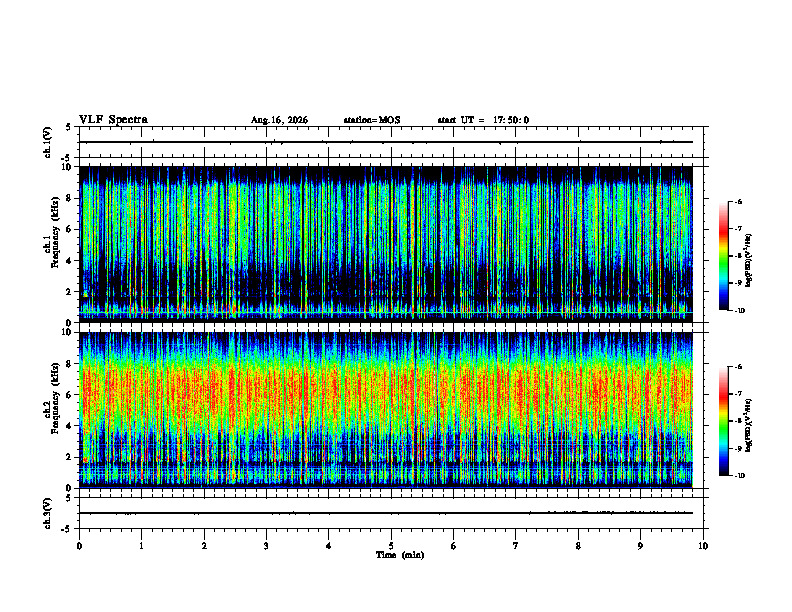Click the ch.1 spectrogram plot area
Viewport: 792px width, 612px height.
click(386, 244)
